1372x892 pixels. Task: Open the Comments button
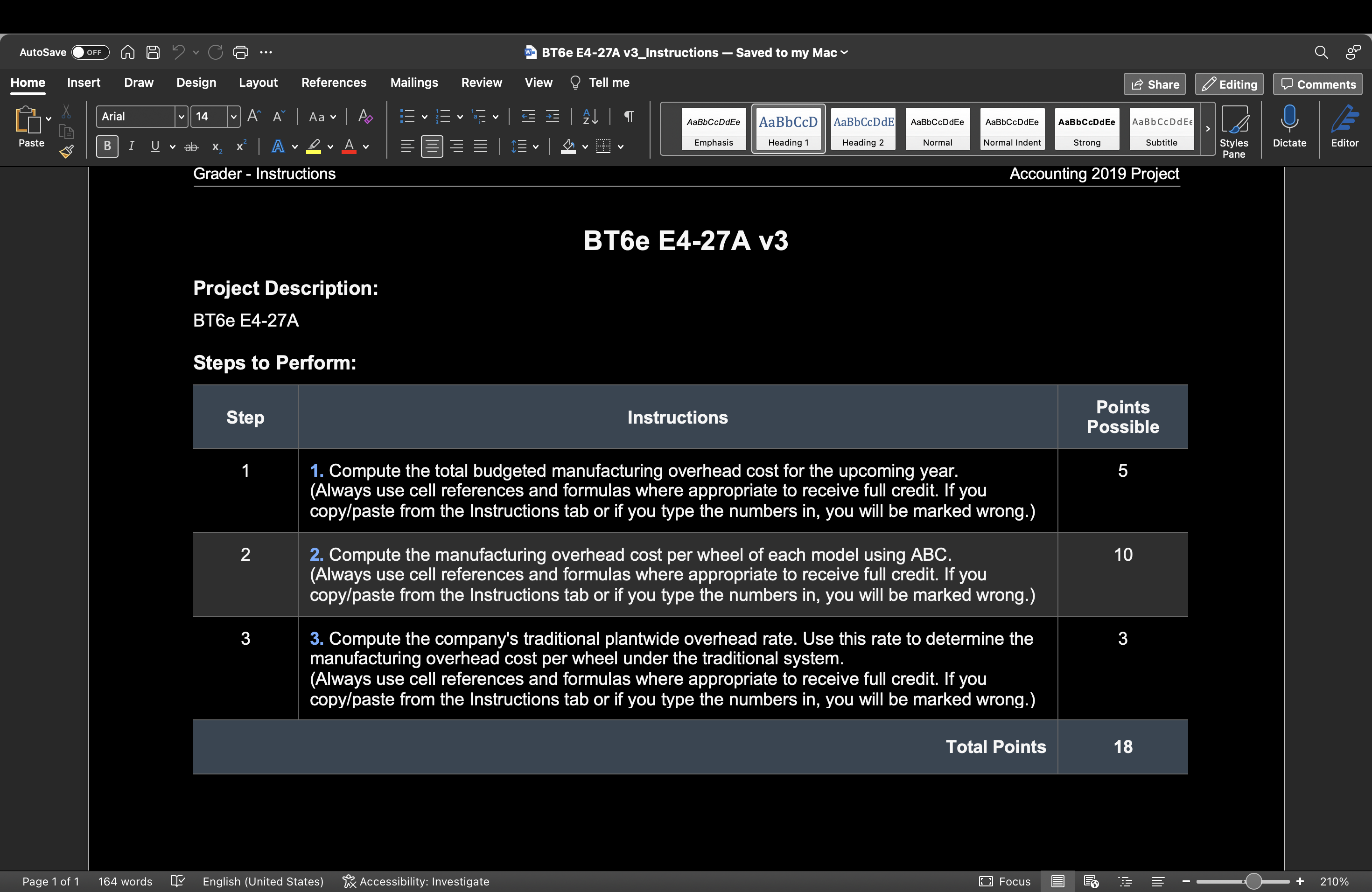(x=1318, y=84)
